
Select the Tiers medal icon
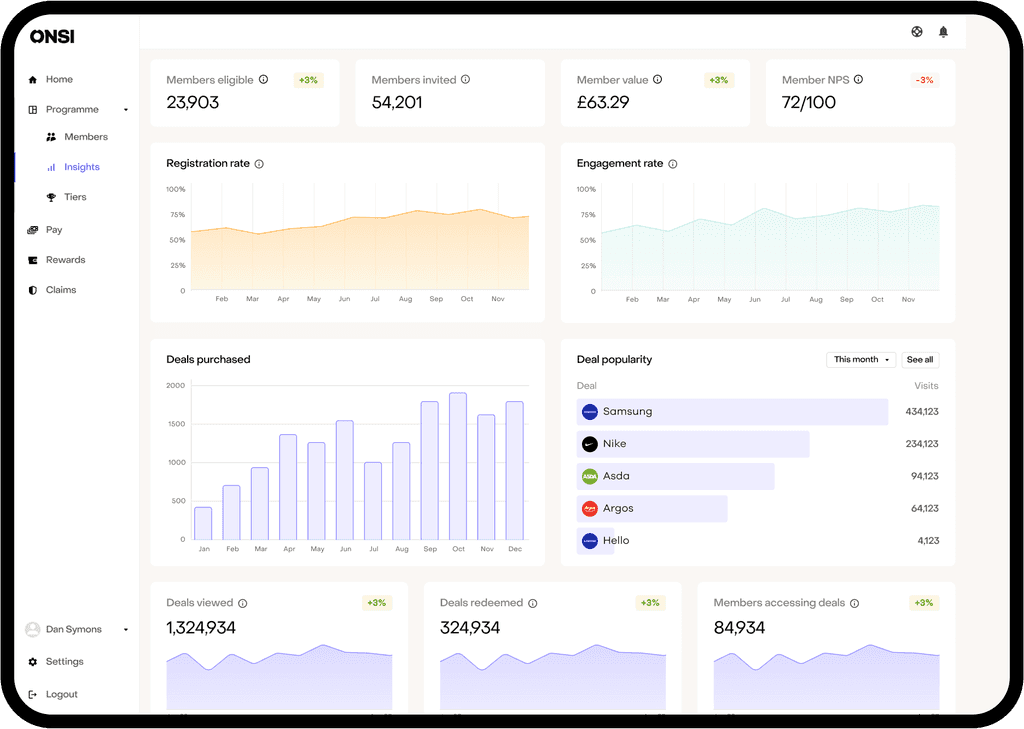coord(52,197)
